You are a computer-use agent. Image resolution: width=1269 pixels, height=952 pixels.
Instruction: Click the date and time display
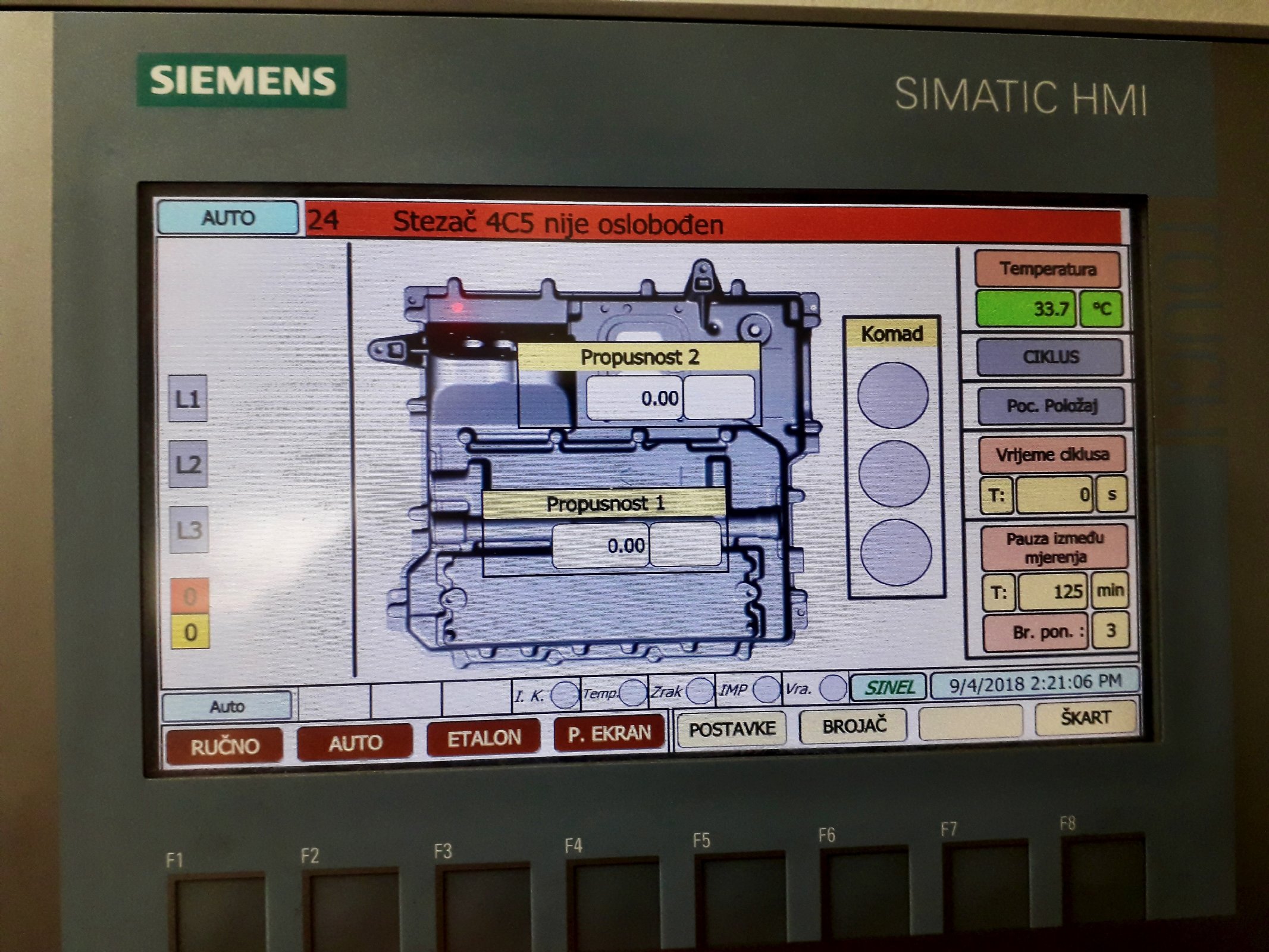(1035, 683)
